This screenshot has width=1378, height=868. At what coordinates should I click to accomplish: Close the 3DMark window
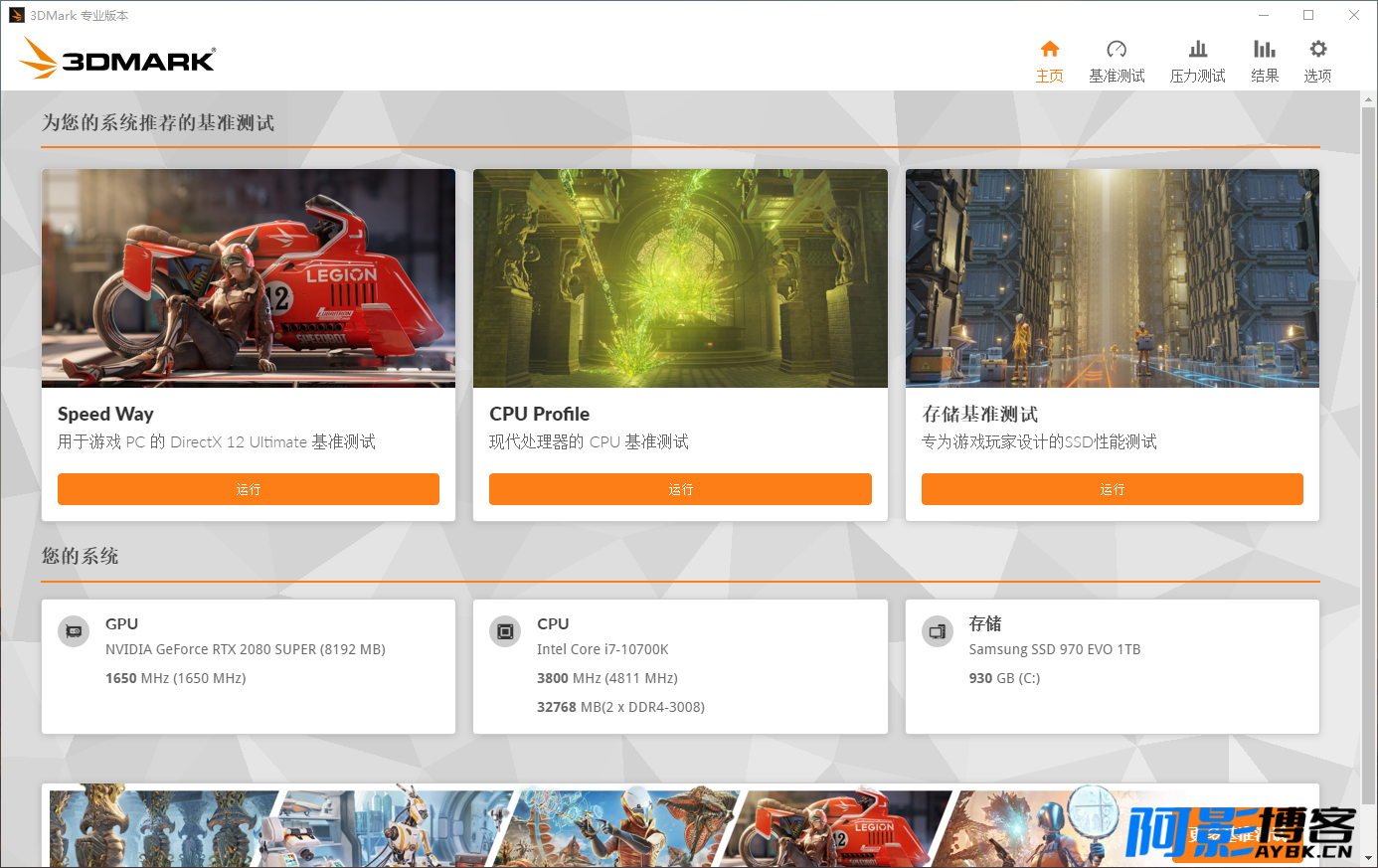[x=1354, y=15]
